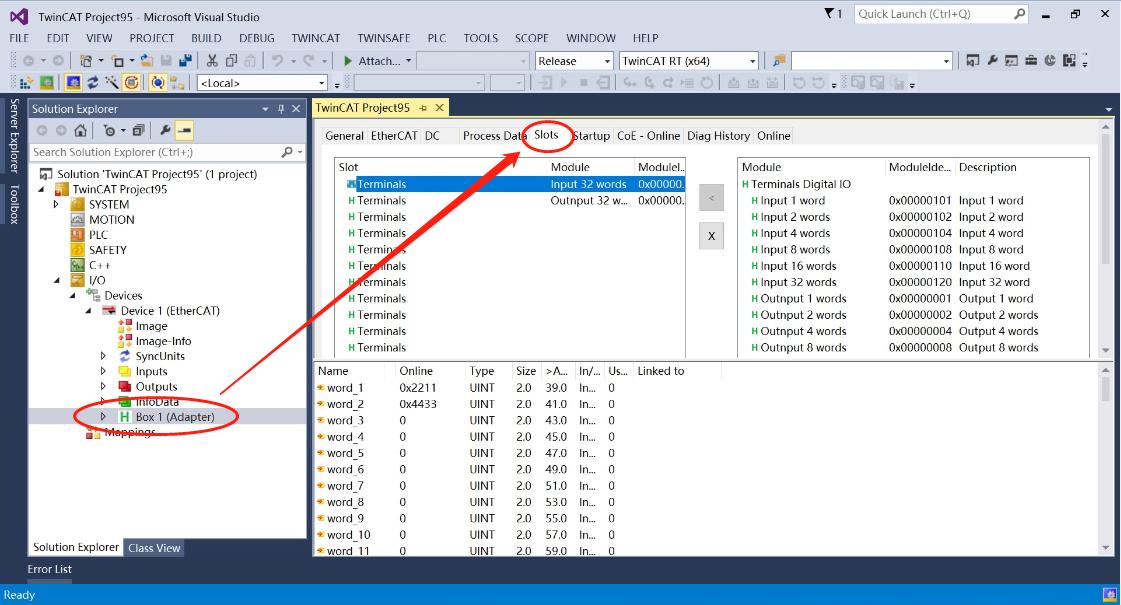Open the <Local> target system dropdown
This screenshot has width=1121, height=605.
pos(321,83)
